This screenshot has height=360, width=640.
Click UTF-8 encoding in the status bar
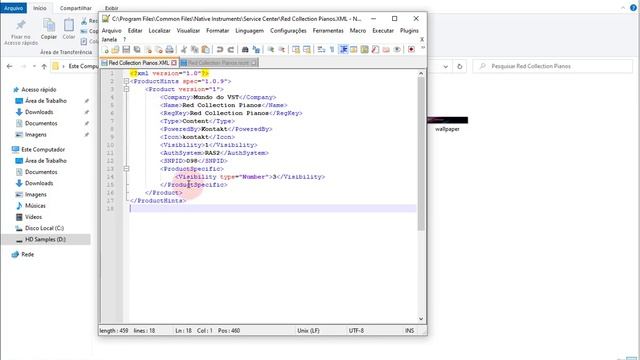[356, 331]
